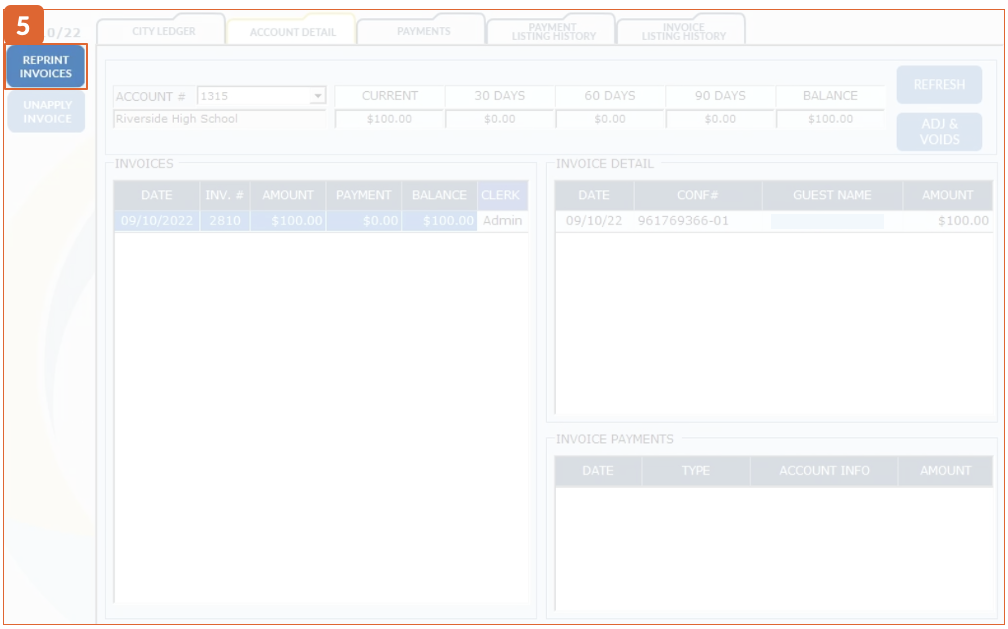1008x629 pixels.
Task: Click the Clerk column header
Action: [500, 195]
